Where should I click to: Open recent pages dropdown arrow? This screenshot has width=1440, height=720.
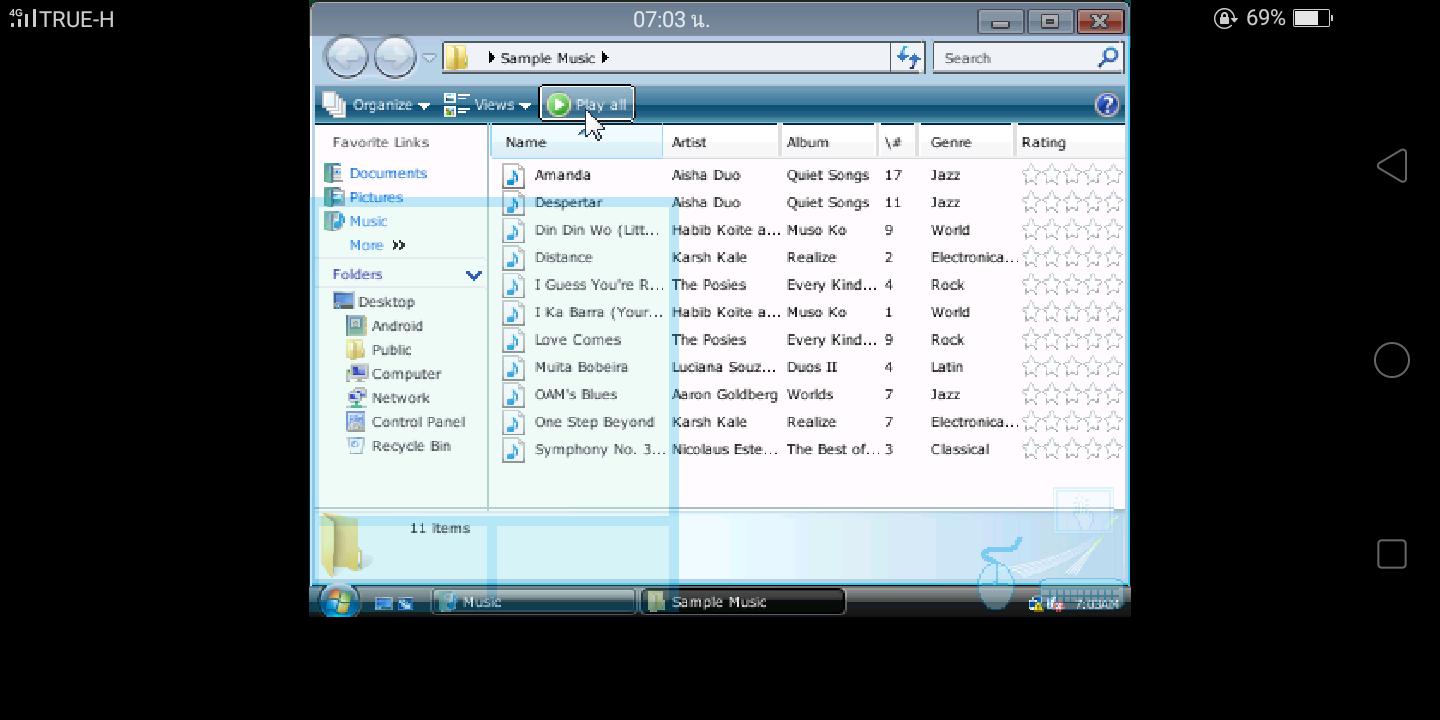pos(429,58)
